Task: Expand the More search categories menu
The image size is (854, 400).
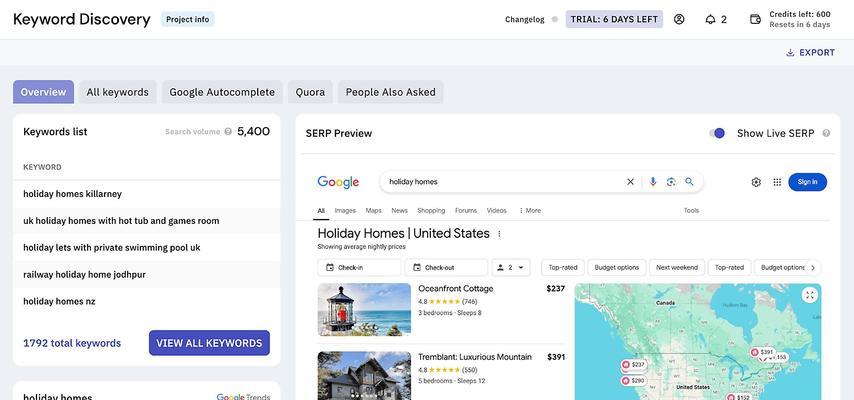Action: click(x=530, y=210)
